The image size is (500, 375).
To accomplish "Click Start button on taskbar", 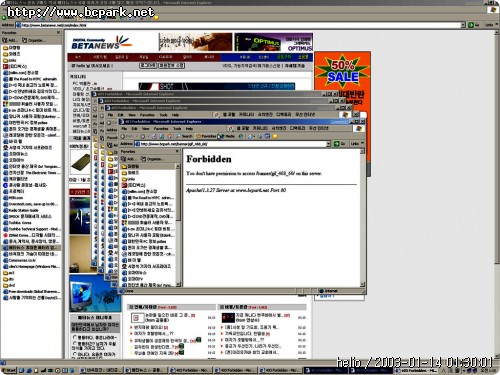I will pos(8,370).
